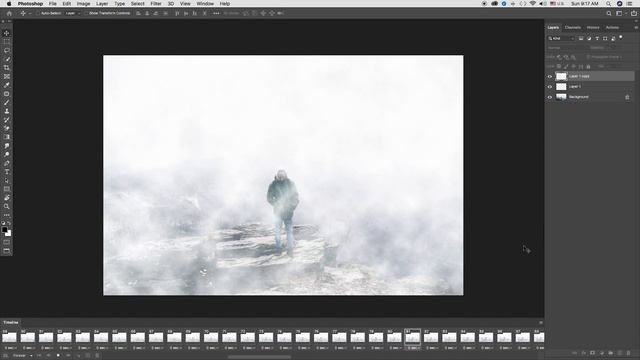Image resolution: width=640 pixels, height=360 pixels.
Task: Open the Window menu
Action: [205, 4]
